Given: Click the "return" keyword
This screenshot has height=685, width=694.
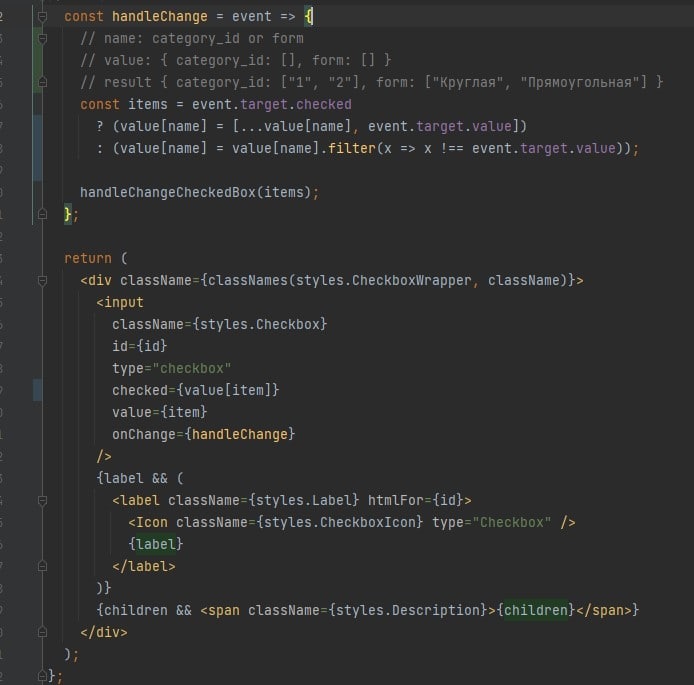Looking at the screenshot, I should 88,258.
